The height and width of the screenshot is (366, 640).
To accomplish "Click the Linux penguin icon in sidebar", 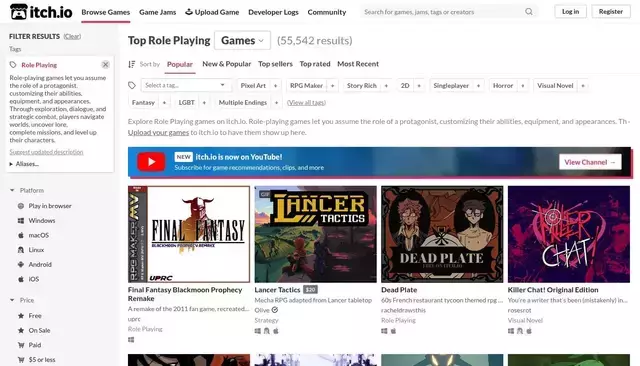I will coord(21,250).
